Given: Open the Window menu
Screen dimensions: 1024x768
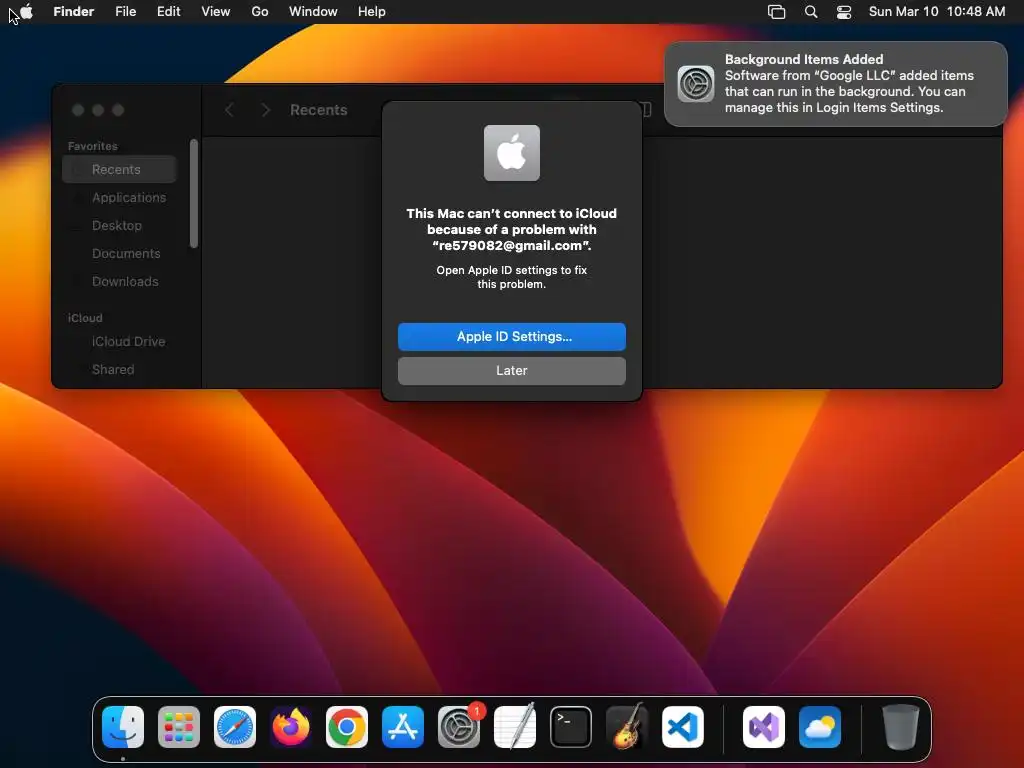Looking at the screenshot, I should (313, 12).
